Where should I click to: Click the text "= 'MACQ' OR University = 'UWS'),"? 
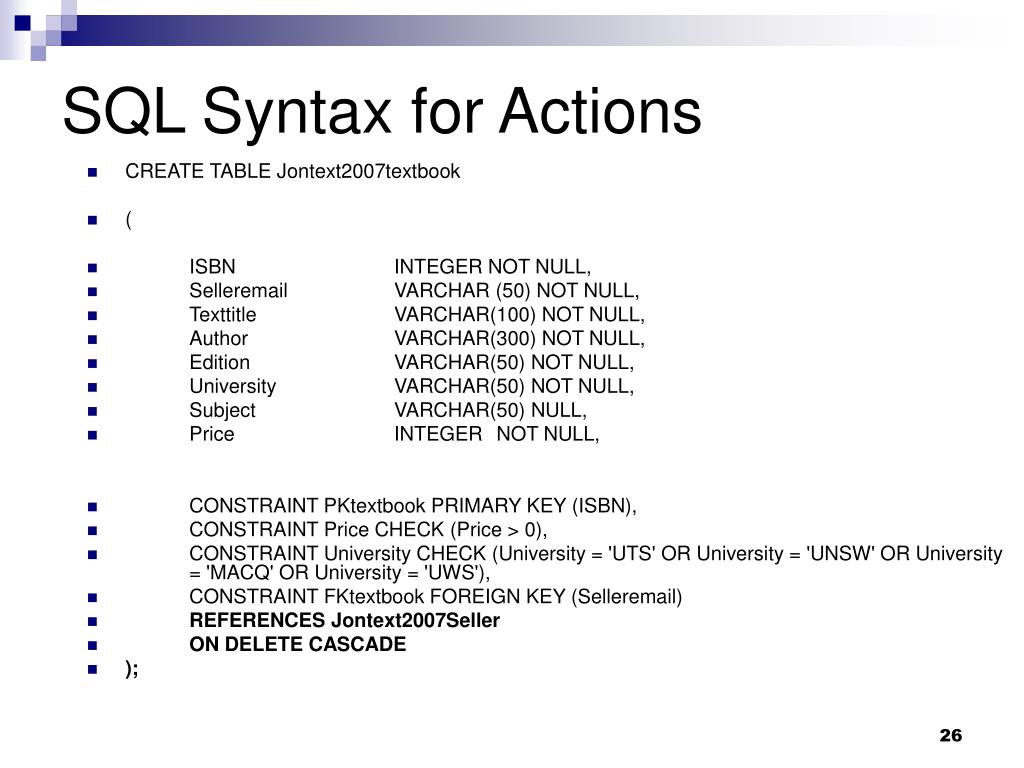pos(340,573)
